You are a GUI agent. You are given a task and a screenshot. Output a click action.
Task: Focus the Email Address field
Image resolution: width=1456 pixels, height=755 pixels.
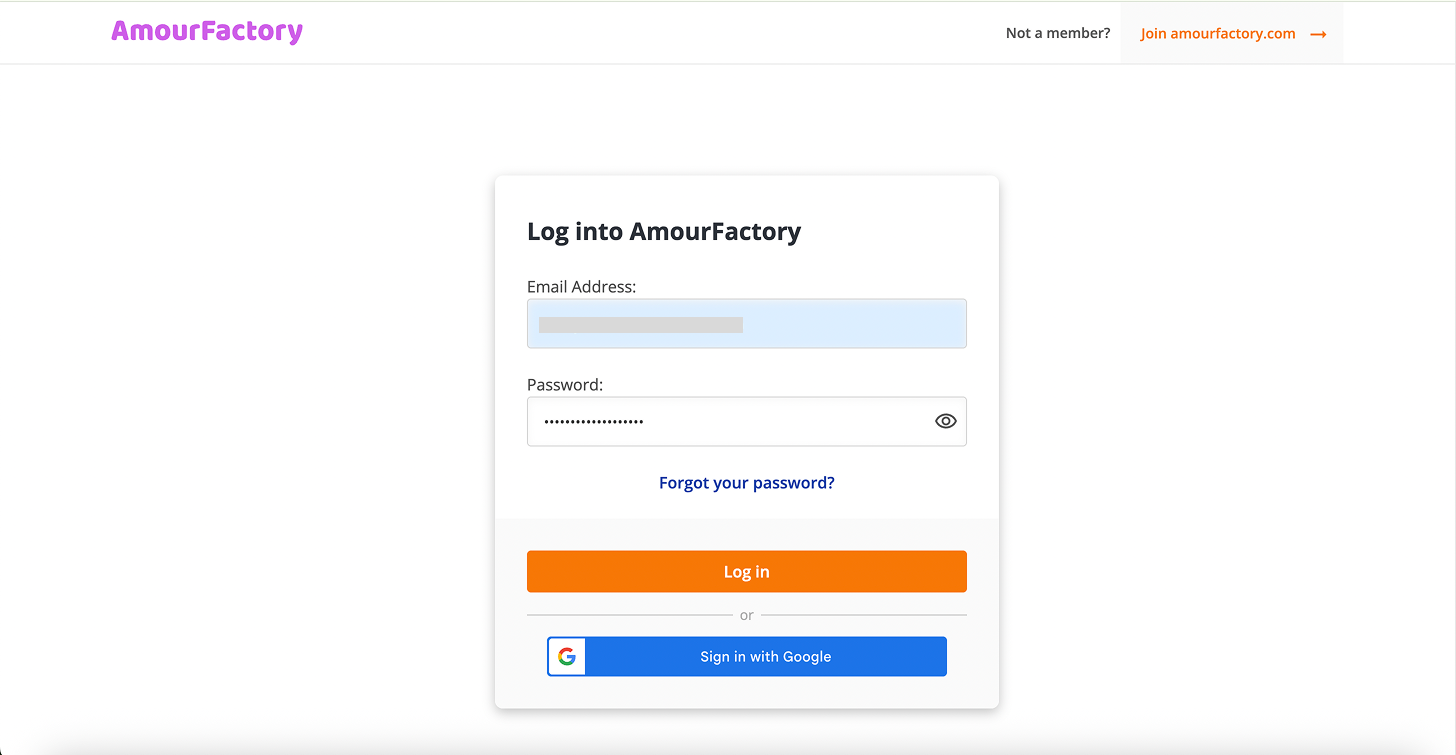(746, 323)
